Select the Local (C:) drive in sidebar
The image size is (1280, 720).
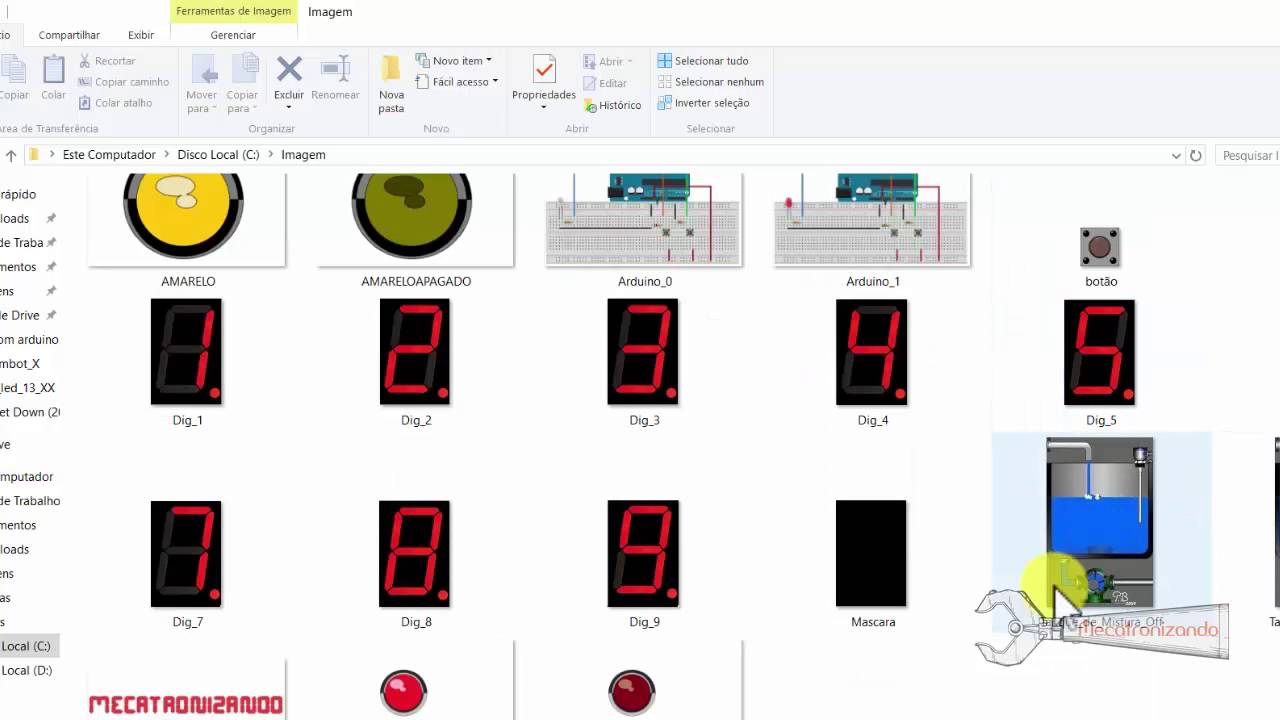point(26,646)
